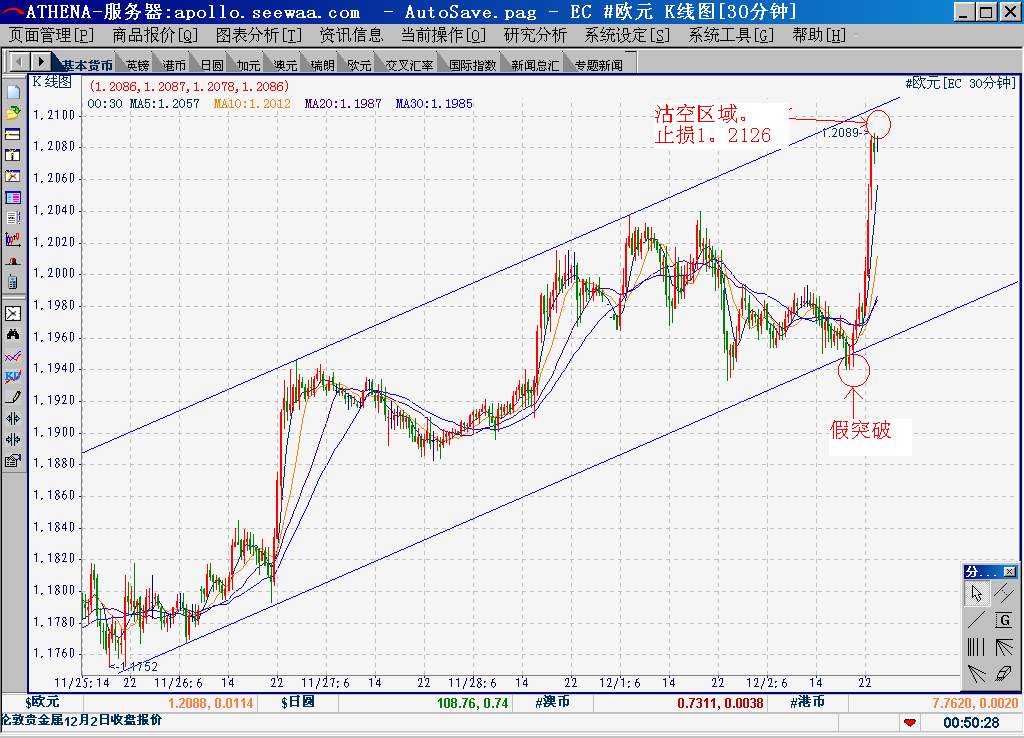Click the right tab scroll arrow

coord(40,62)
